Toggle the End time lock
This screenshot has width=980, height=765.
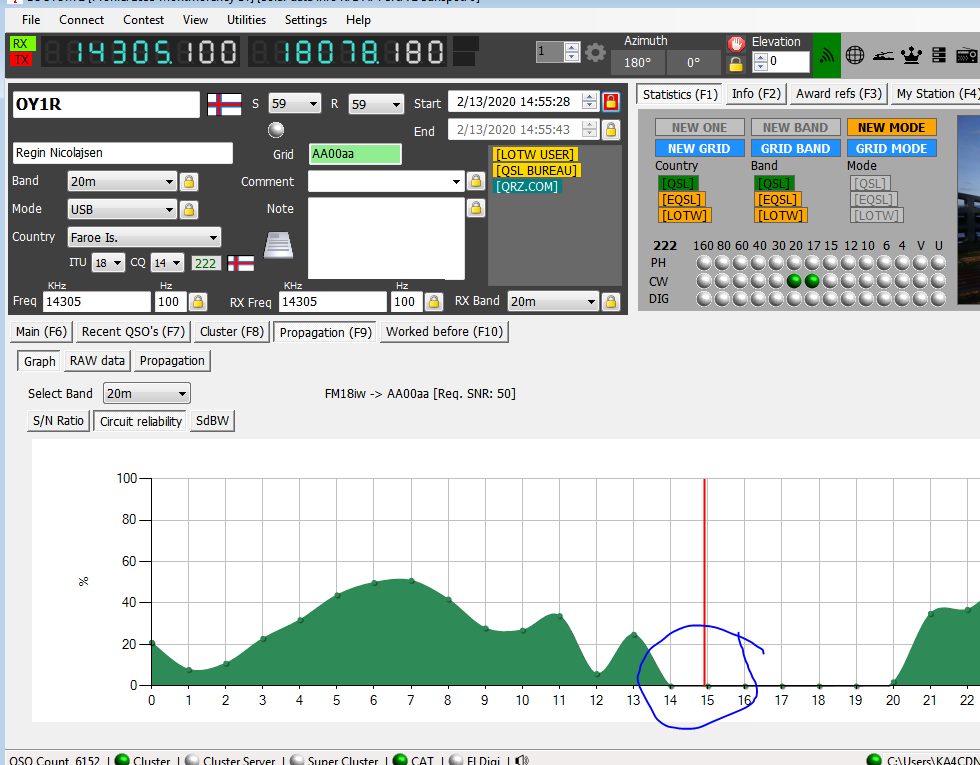(x=611, y=130)
